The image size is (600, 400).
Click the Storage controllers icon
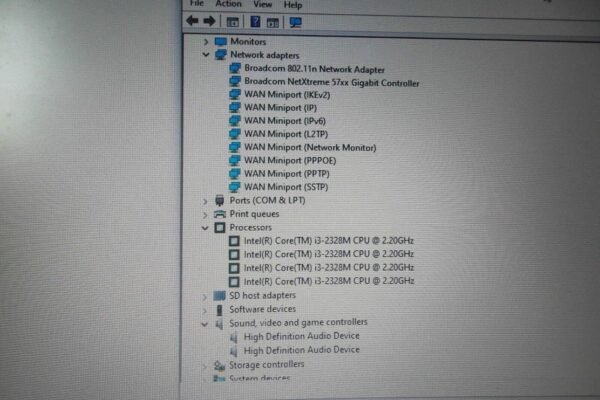tap(219, 366)
